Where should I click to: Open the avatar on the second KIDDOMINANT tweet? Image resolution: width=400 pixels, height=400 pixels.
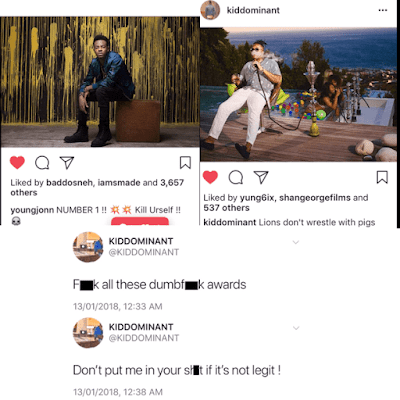(x=88, y=333)
